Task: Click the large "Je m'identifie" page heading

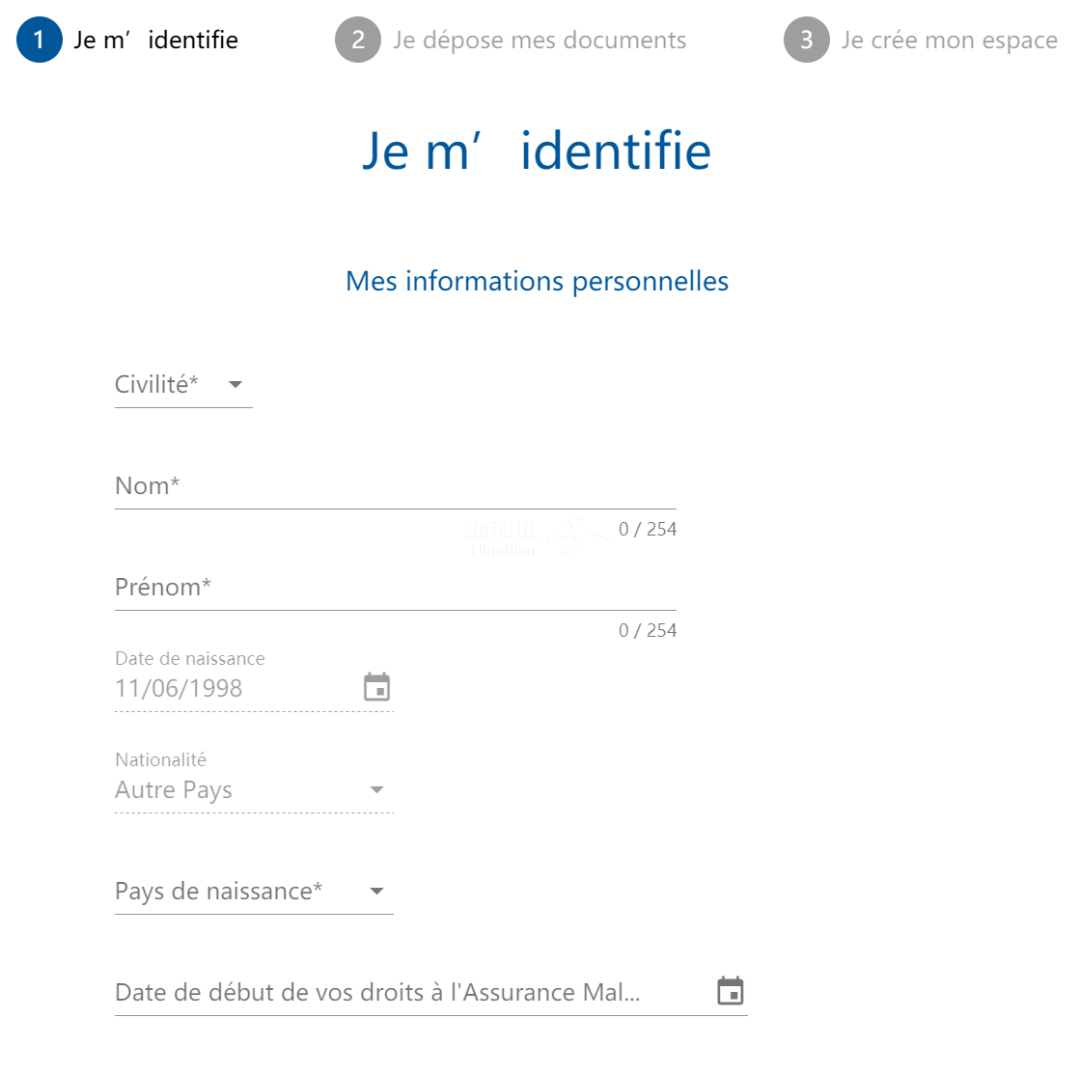Action: [x=537, y=151]
